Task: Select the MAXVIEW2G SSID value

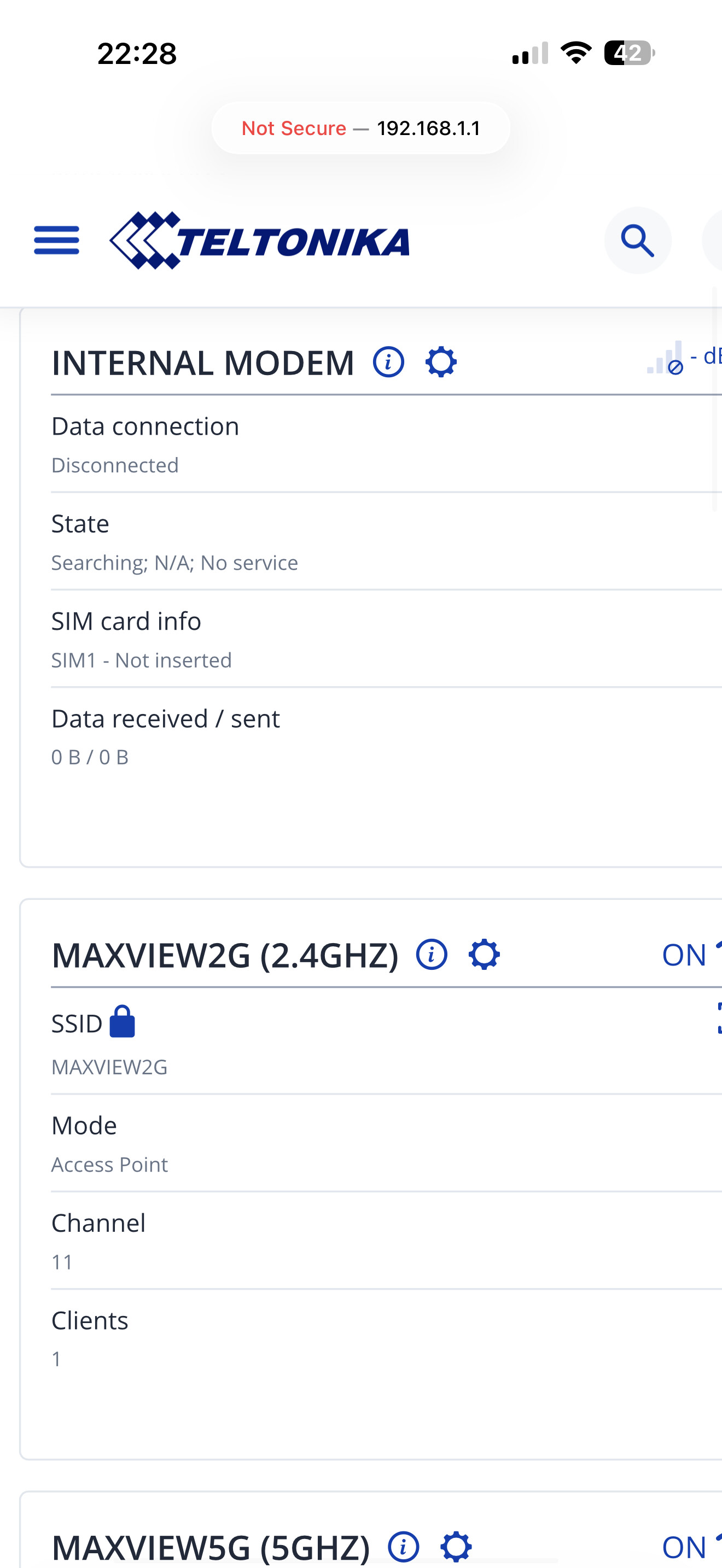Action: (109, 1067)
